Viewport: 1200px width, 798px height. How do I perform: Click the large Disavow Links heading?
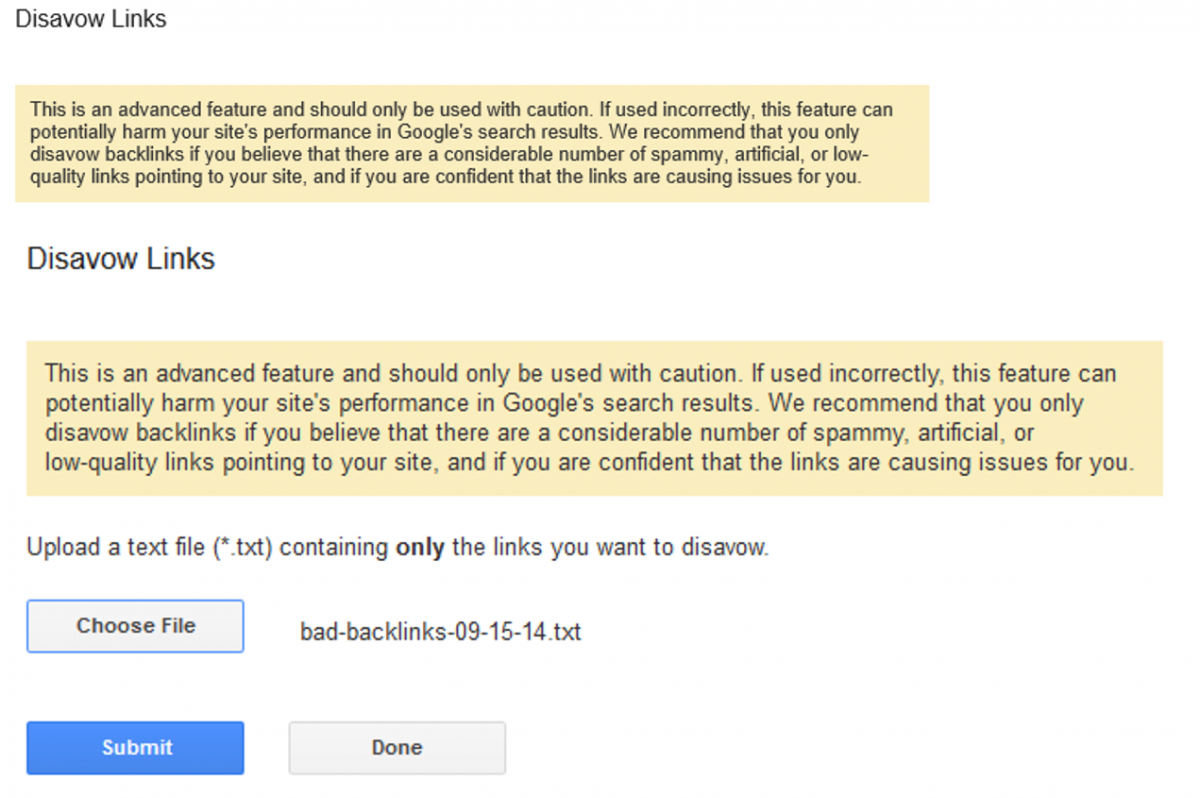pos(121,259)
